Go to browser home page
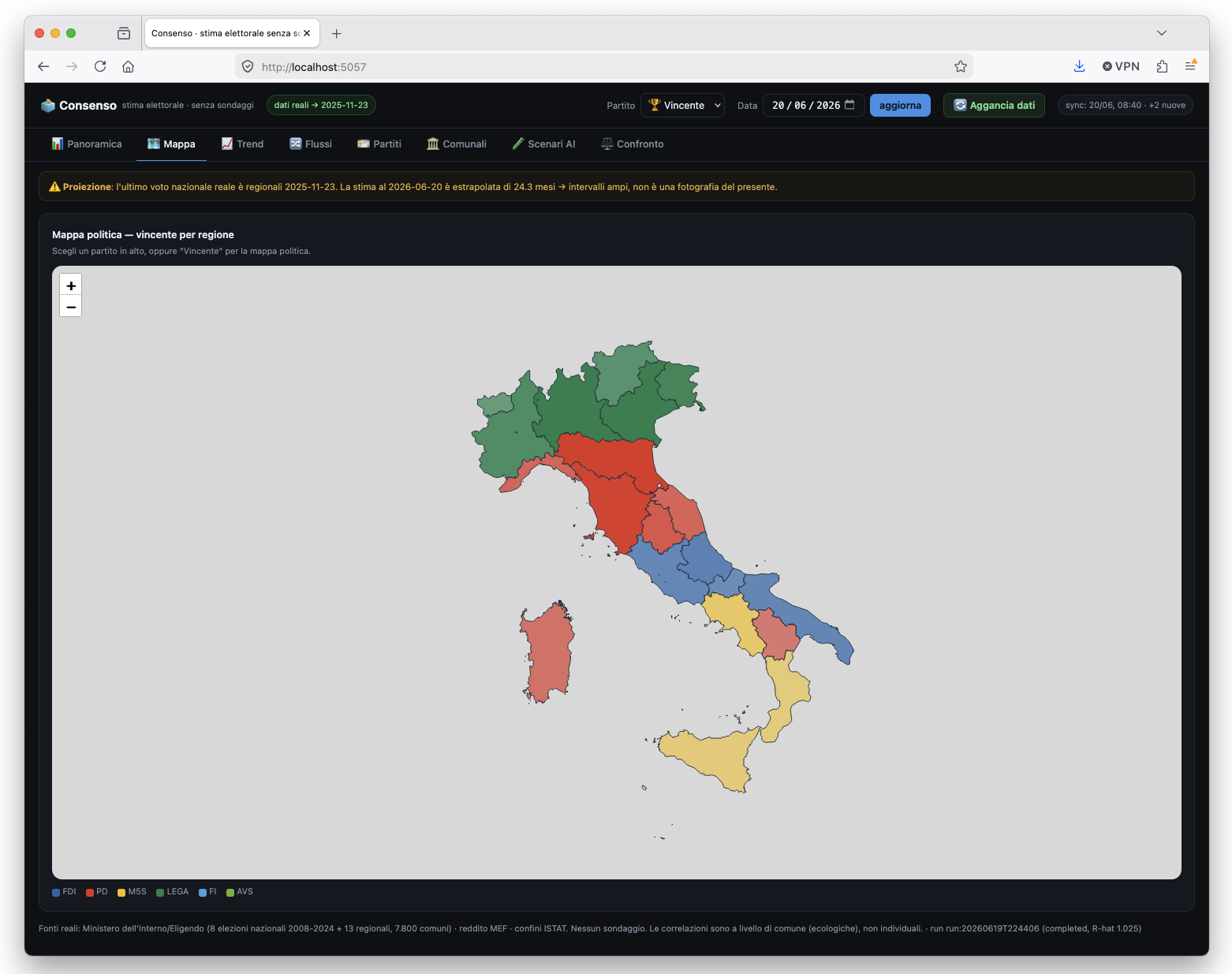 point(128,66)
